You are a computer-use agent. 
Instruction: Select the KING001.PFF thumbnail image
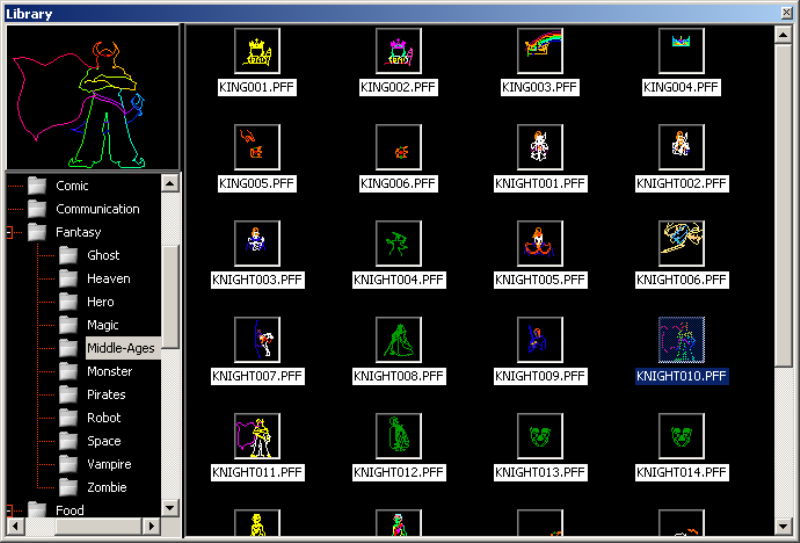click(257, 51)
